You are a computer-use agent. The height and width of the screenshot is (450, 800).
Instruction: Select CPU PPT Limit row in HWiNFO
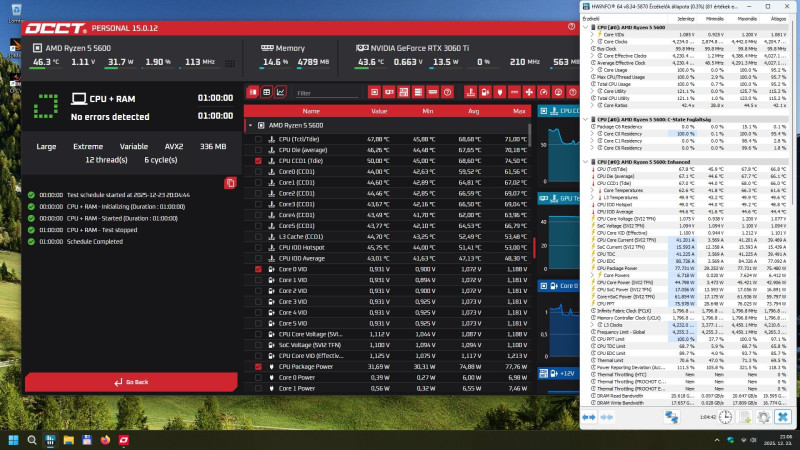(x=687, y=339)
